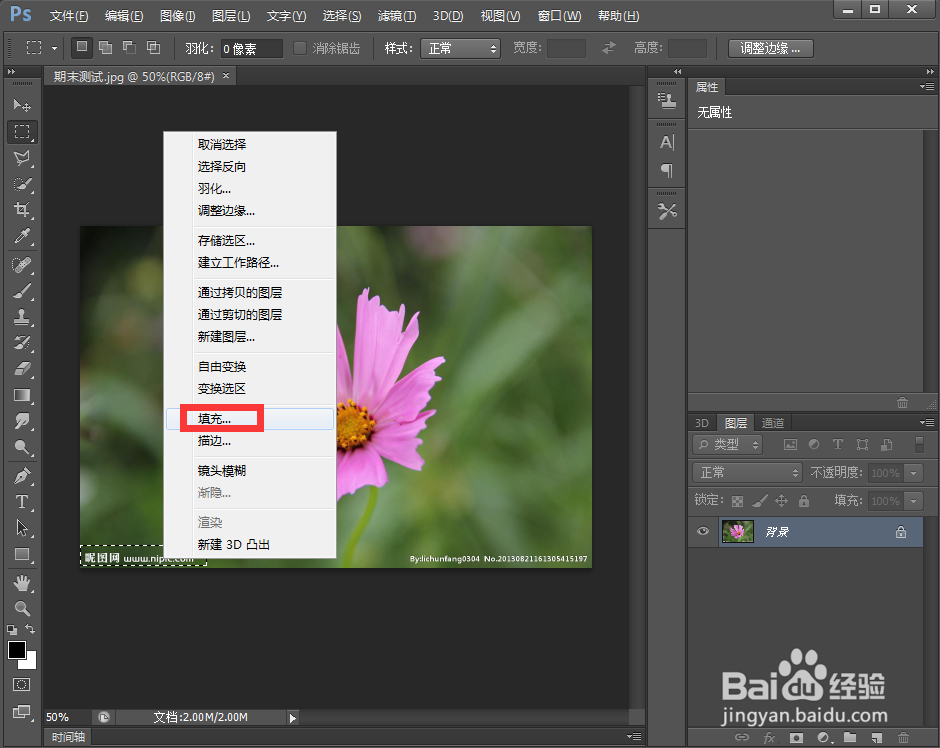Select the Zoom tool
Screen dimensions: 940x748
point(23,609)
